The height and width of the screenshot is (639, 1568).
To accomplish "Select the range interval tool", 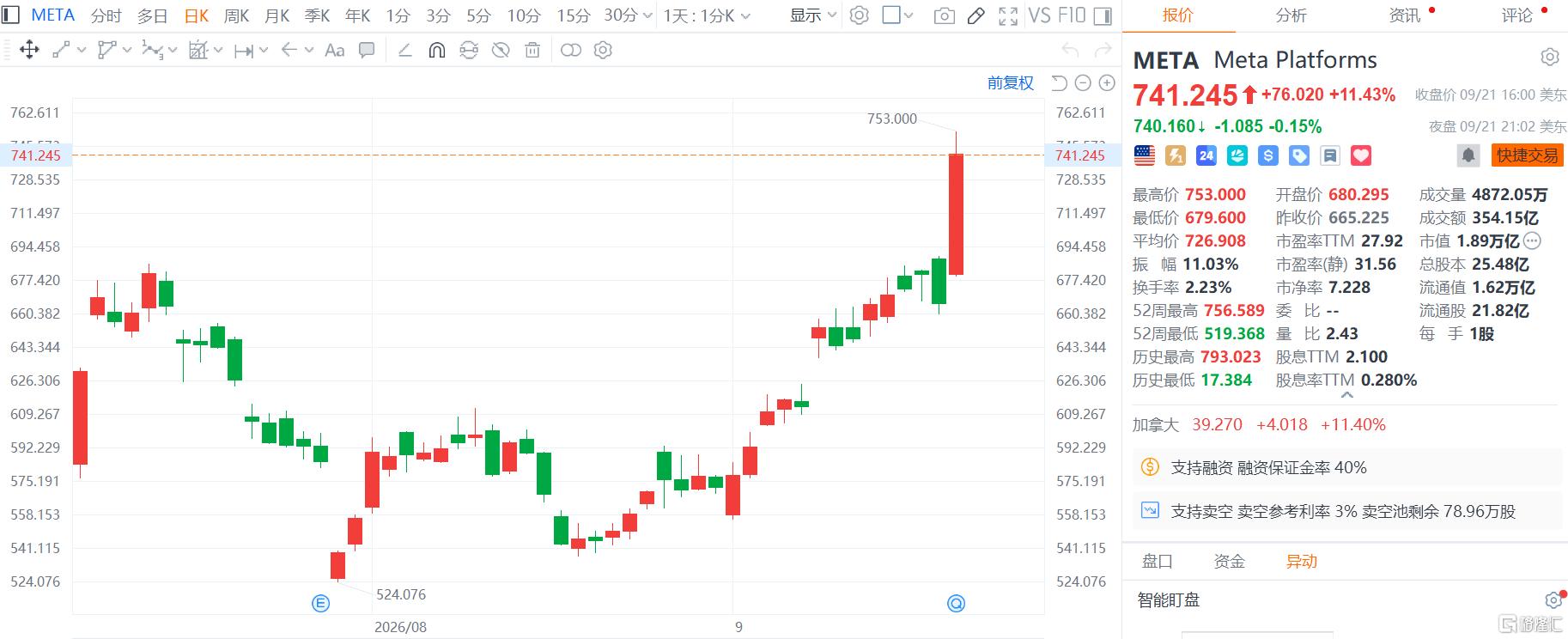I will point(244,51).
